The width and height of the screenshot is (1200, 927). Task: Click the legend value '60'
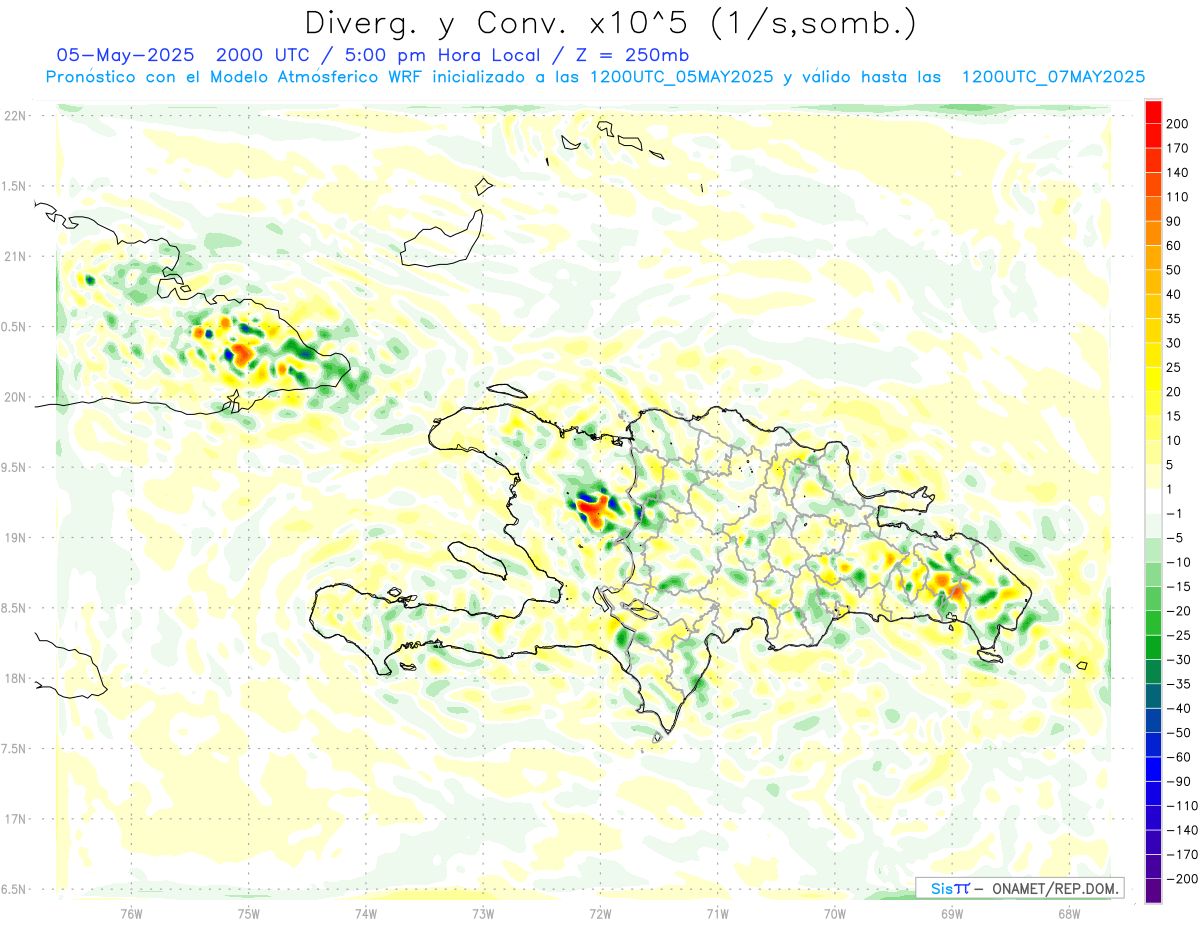pyautogui.click(x=1174, y=245)
